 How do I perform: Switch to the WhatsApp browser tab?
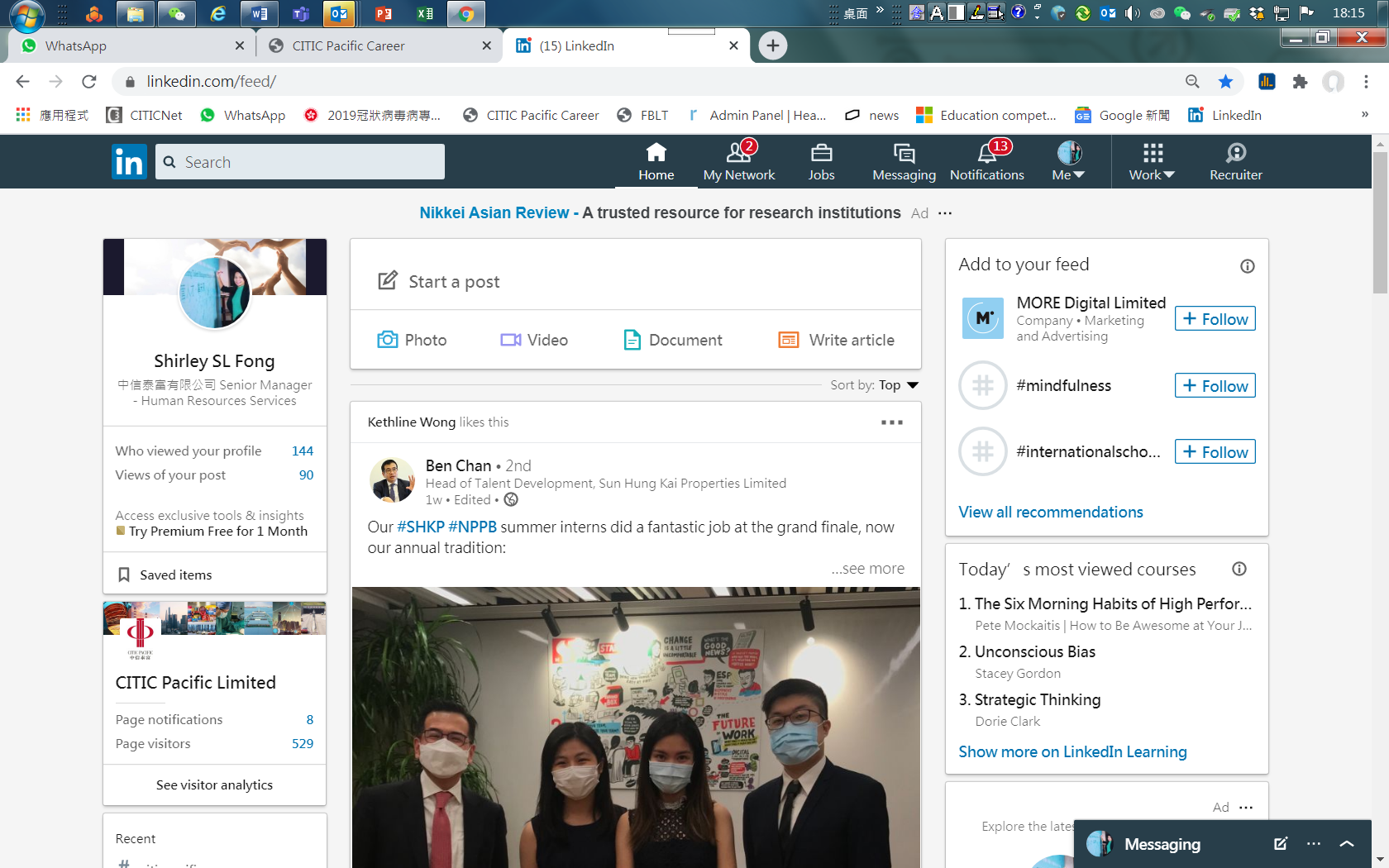[124, 45]
